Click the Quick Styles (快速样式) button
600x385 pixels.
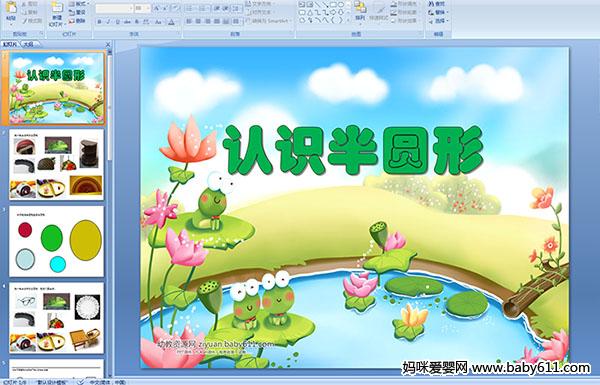click(379, 13)
